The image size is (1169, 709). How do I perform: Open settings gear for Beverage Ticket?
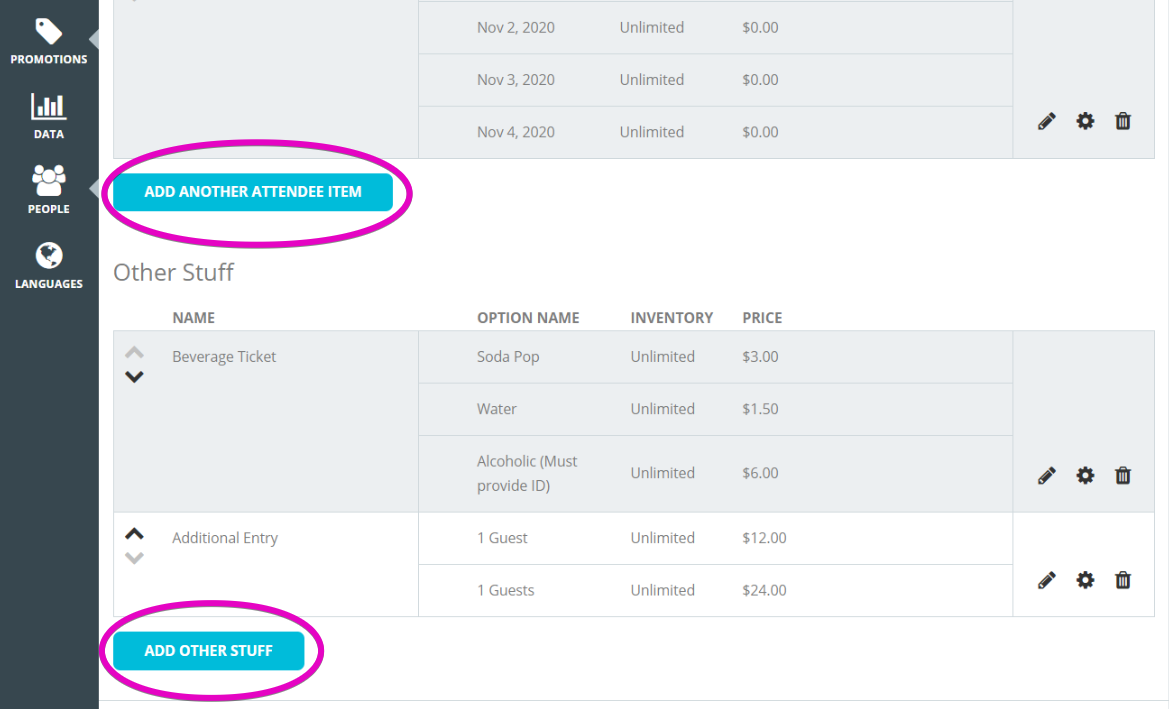tap(1085, 476)
